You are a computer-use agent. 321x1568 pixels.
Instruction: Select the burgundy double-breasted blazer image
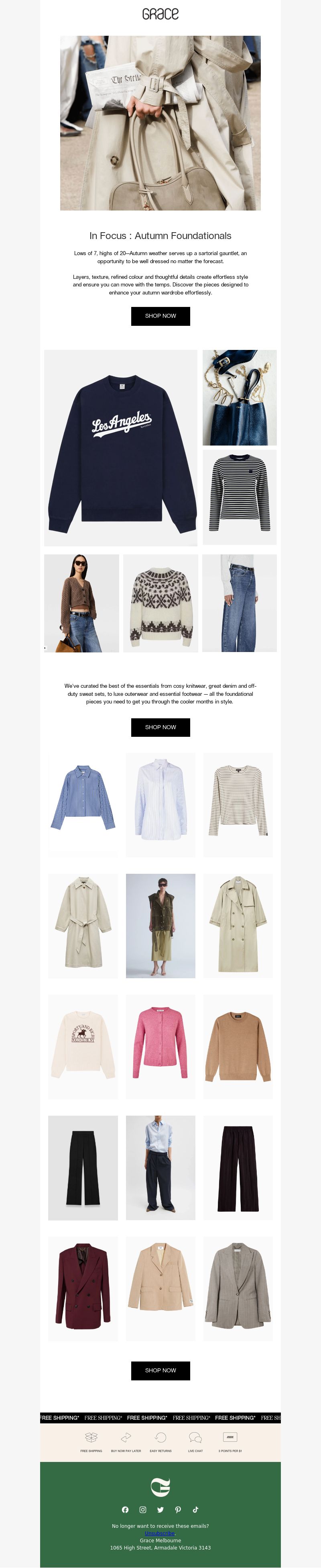[83, 1289]
